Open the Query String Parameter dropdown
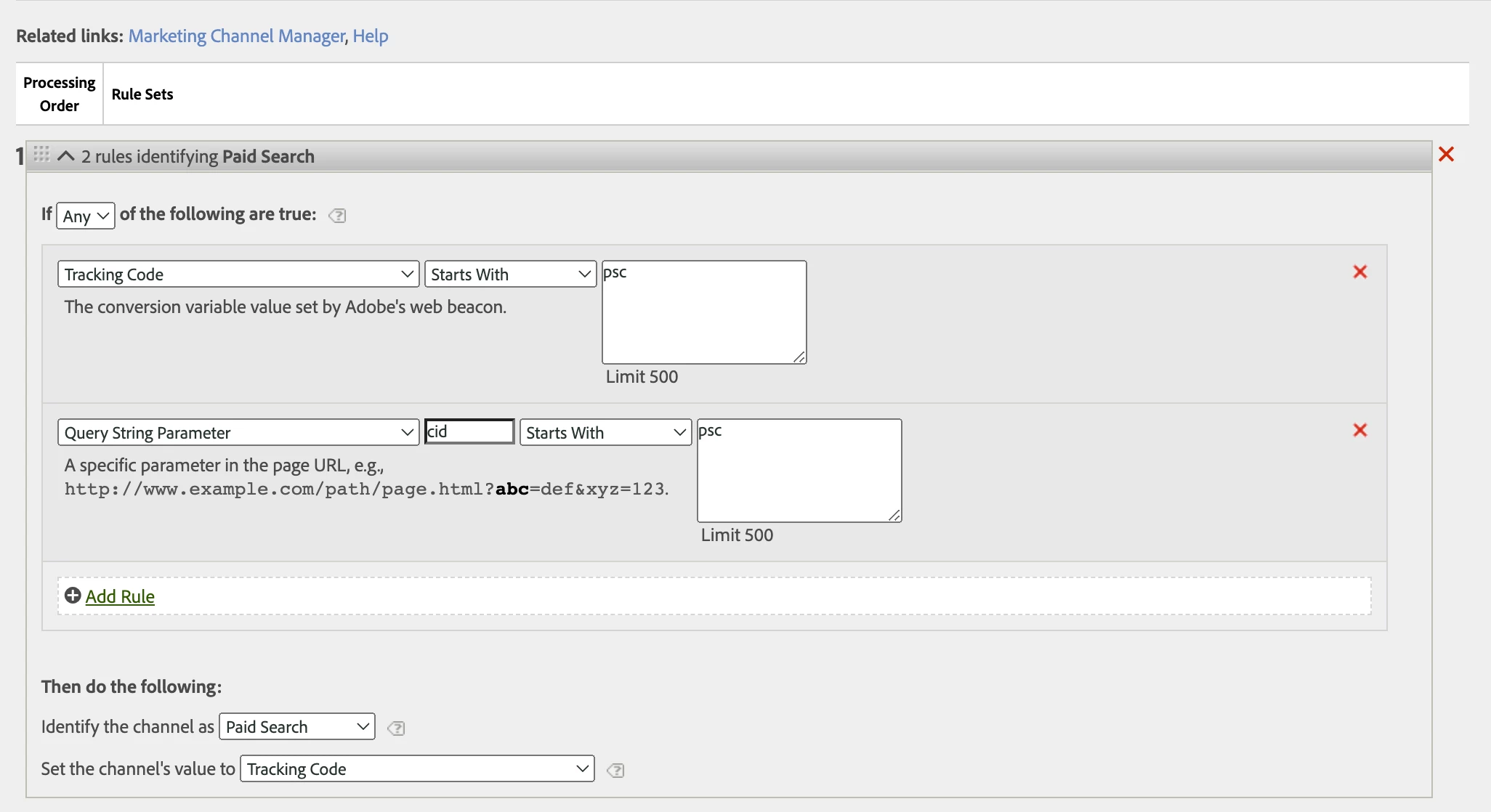This screenshot has height=812, width=1491. point(238,432)
